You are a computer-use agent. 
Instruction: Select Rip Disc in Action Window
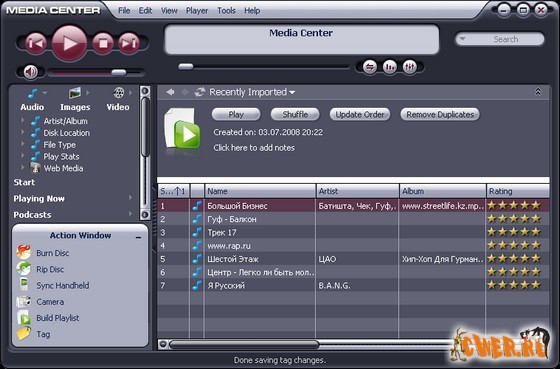click(x=50, y=269)
